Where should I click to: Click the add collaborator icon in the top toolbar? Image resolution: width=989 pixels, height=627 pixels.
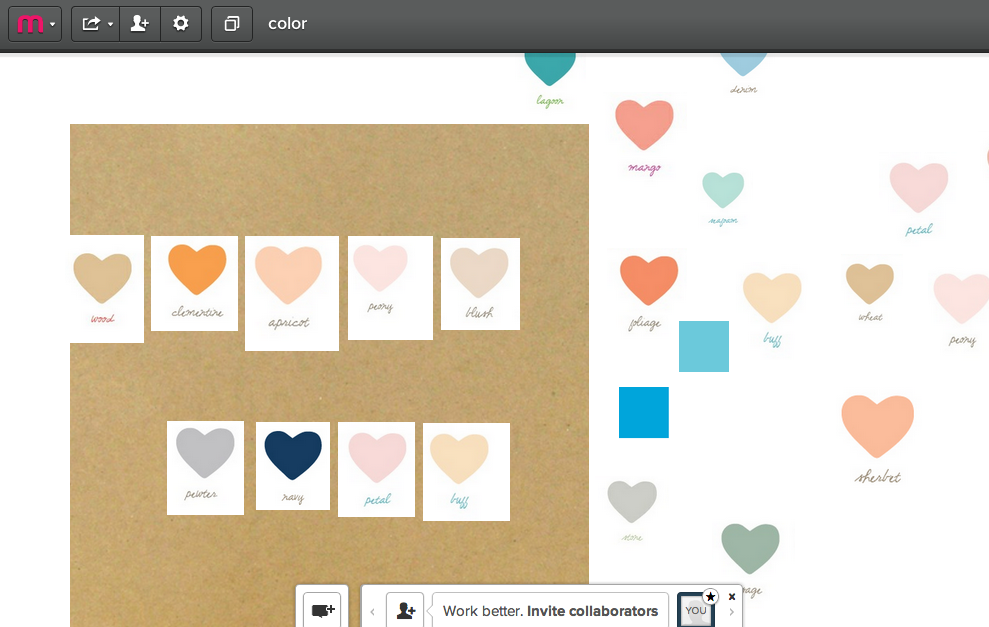140,24
